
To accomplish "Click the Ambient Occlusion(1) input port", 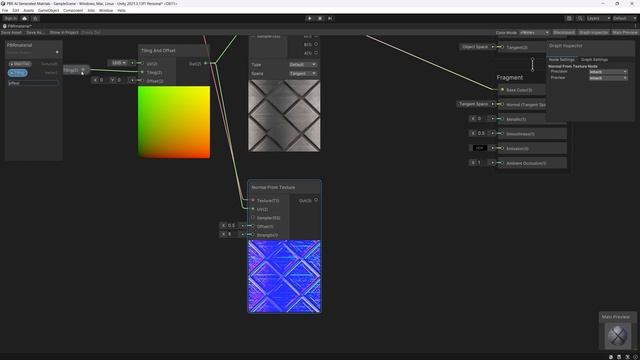I will tap(502, 163).
